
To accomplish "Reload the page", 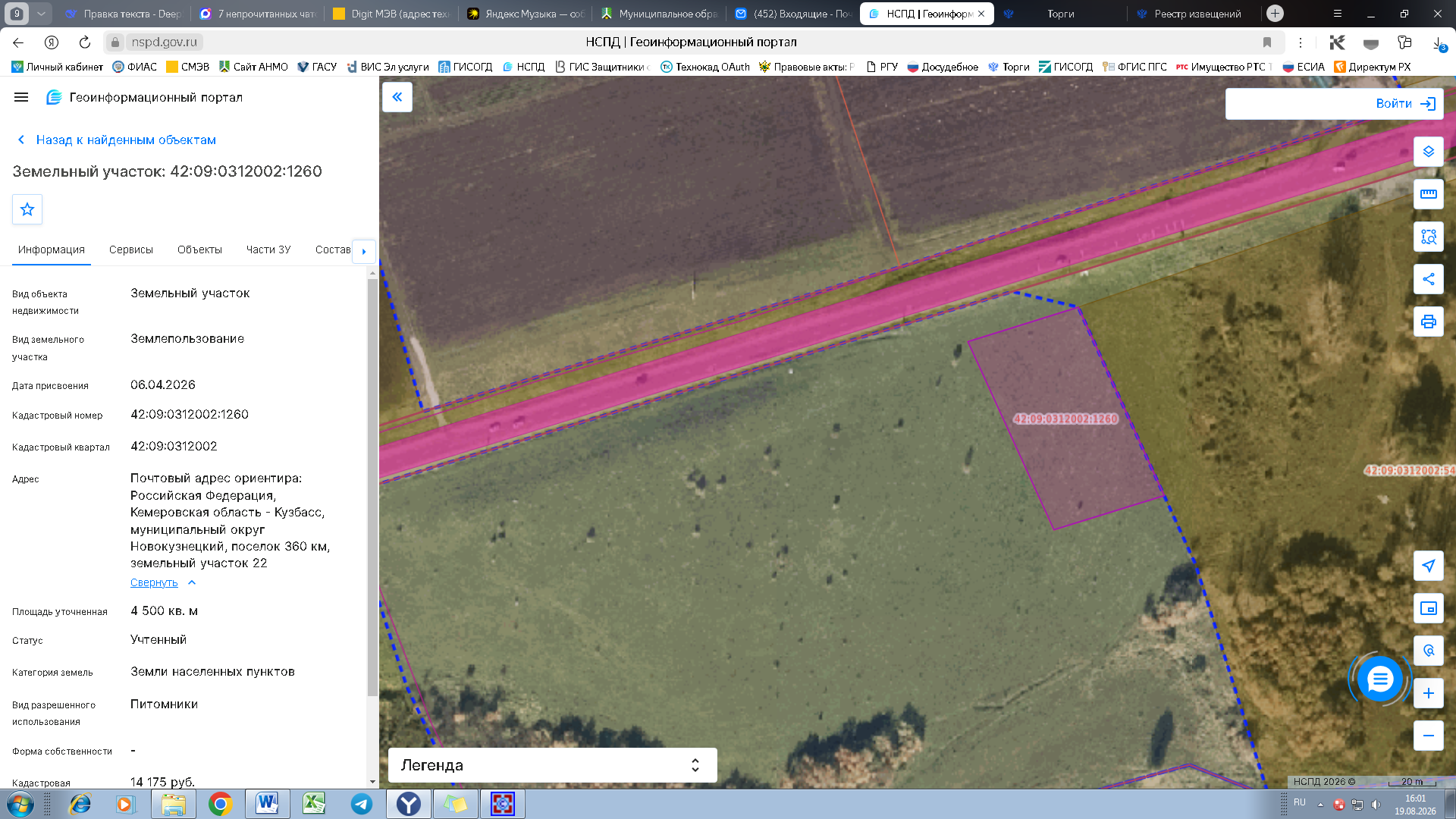I will click(85, 42).
